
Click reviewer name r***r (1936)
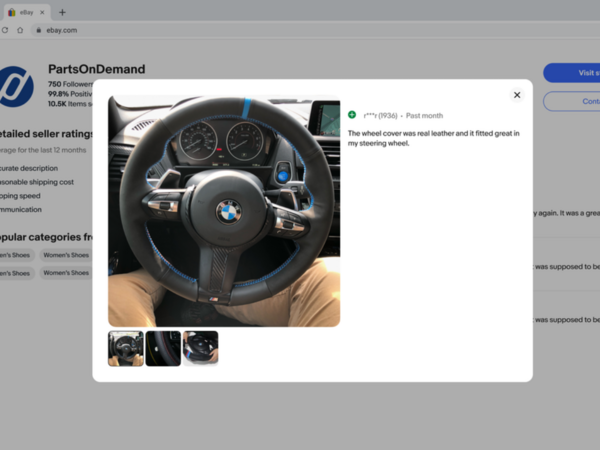[380, 116]
